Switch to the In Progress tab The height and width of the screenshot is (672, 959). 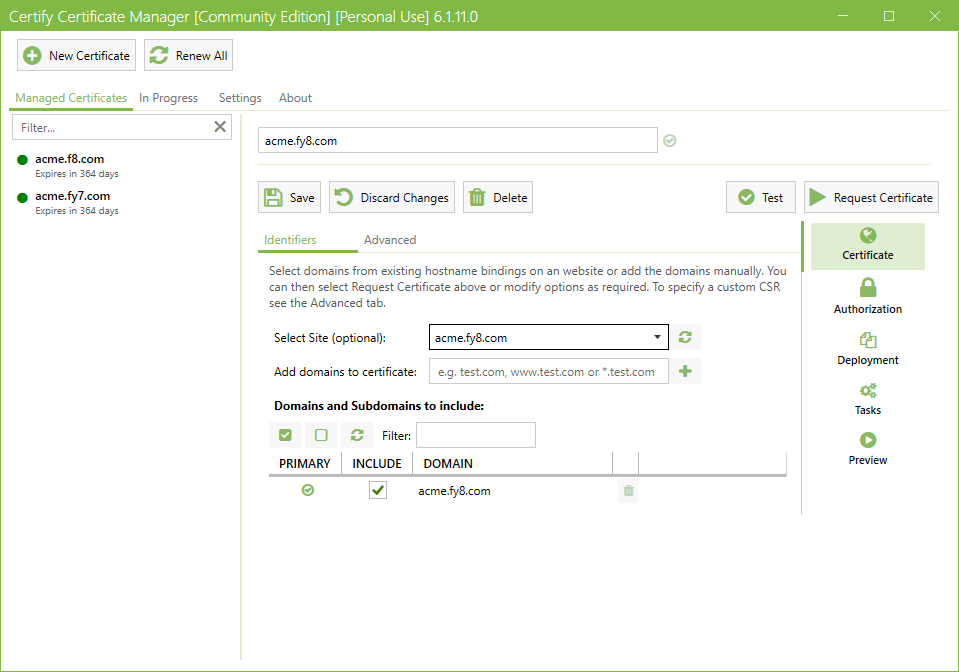168,98
